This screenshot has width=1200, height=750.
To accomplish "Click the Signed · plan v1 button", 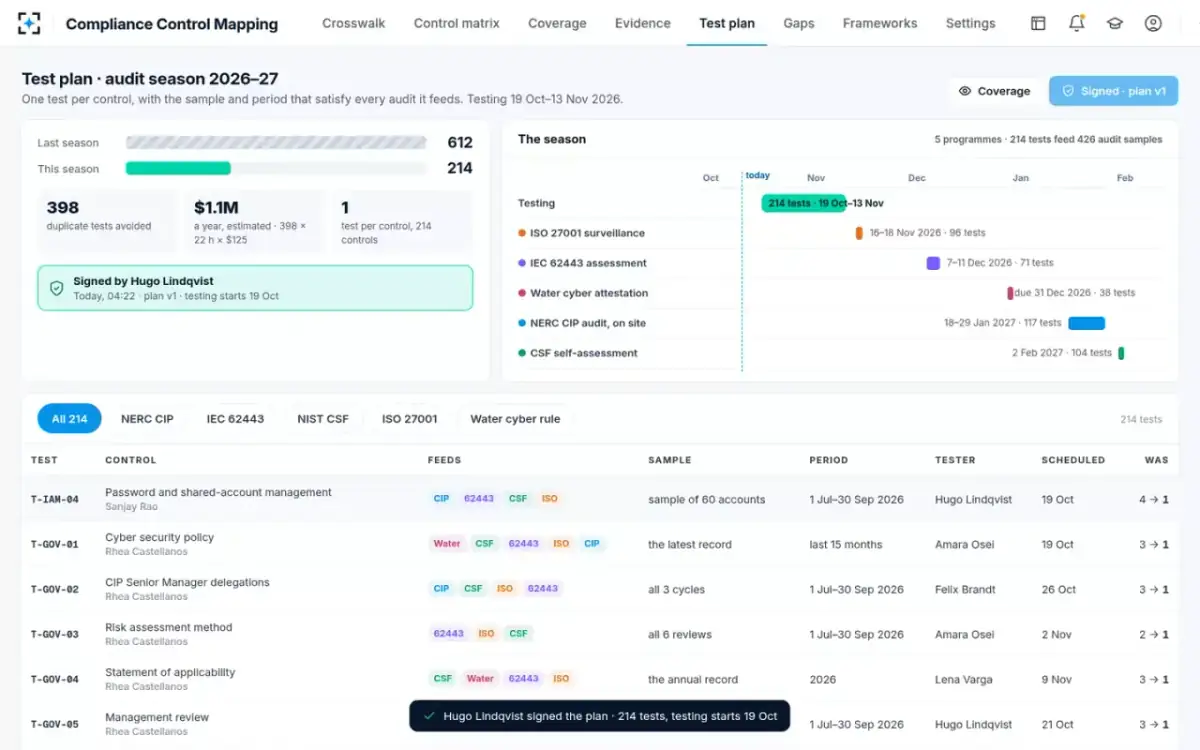I will coord(1113,91).
